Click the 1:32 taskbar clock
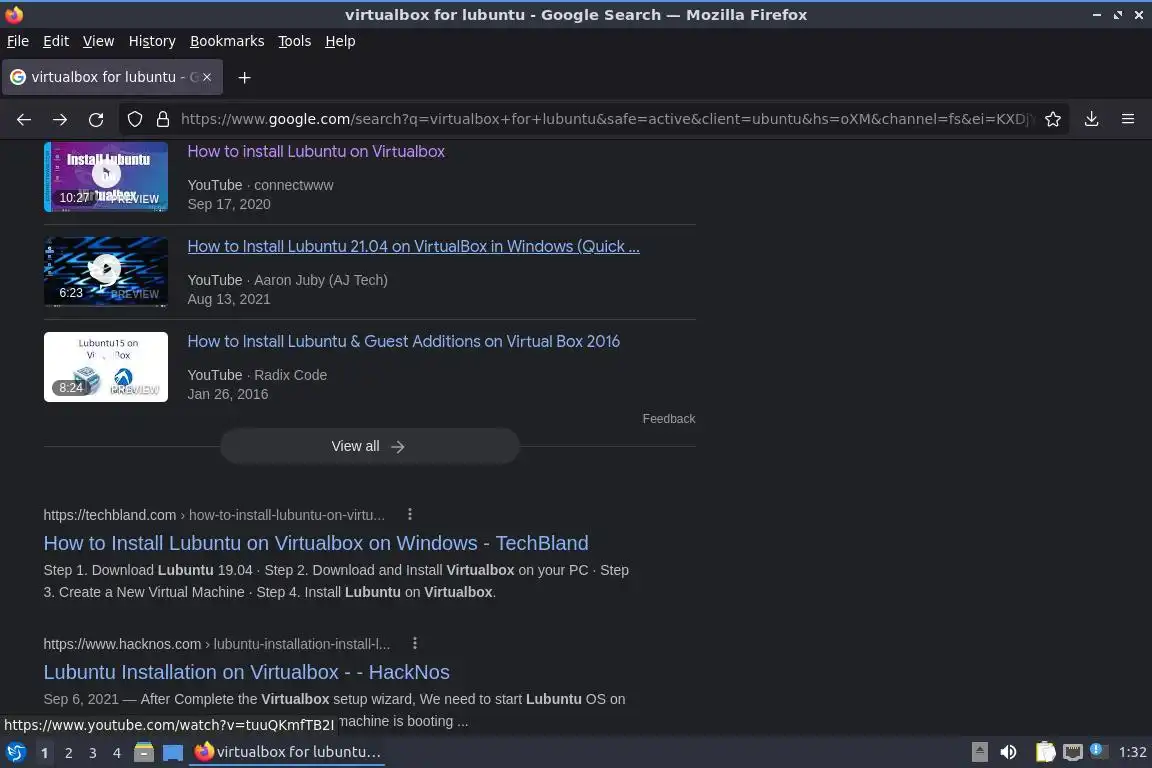Image resolution: width=1152 pixels, height=768 pixels. (x=1132, y=752)
